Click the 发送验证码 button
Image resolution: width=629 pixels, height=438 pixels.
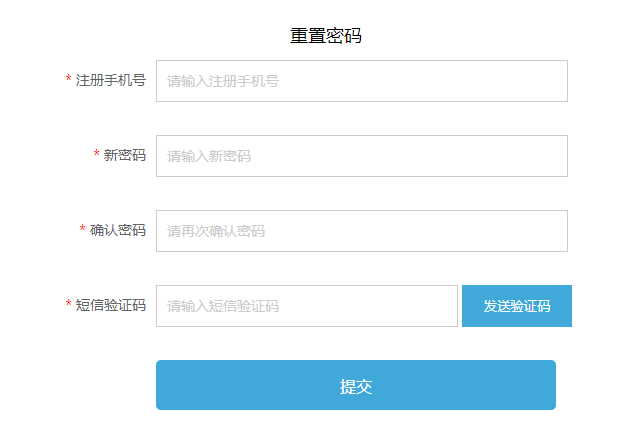[x=517, y=306]
